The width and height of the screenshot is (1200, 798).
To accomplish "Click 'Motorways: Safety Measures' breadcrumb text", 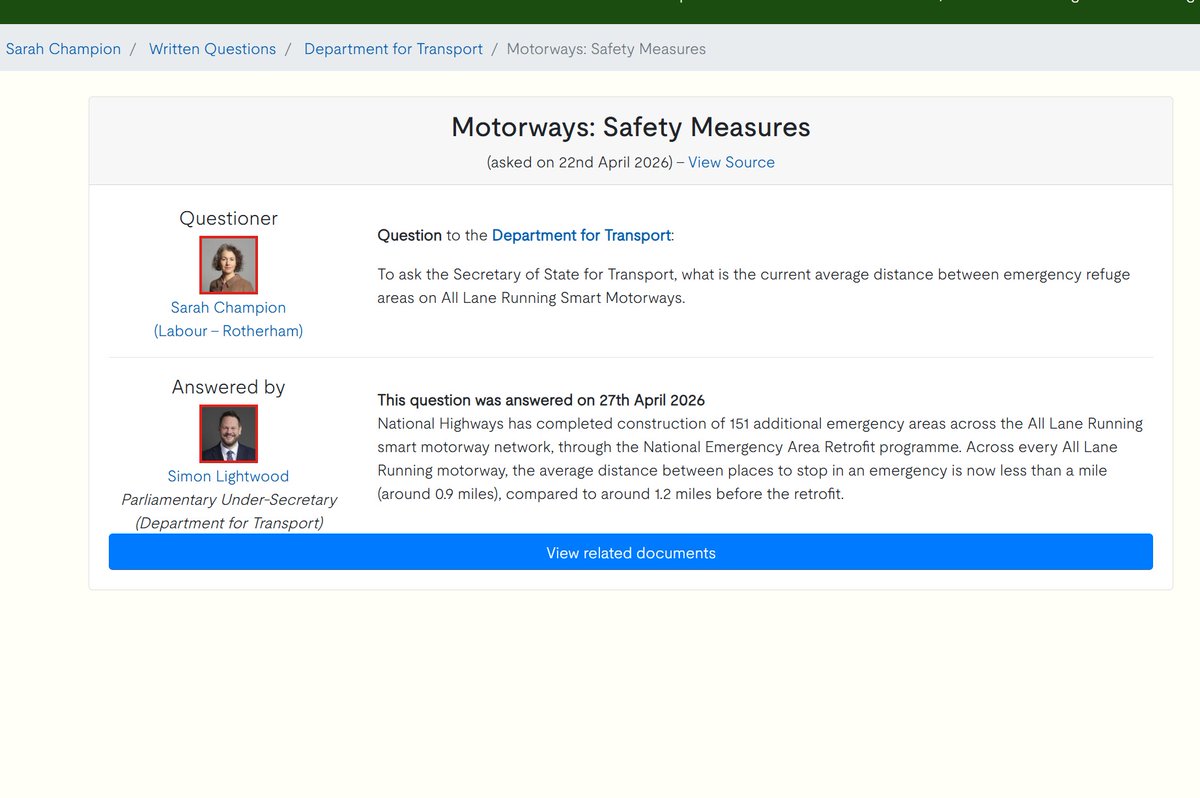I will point(606,49).
